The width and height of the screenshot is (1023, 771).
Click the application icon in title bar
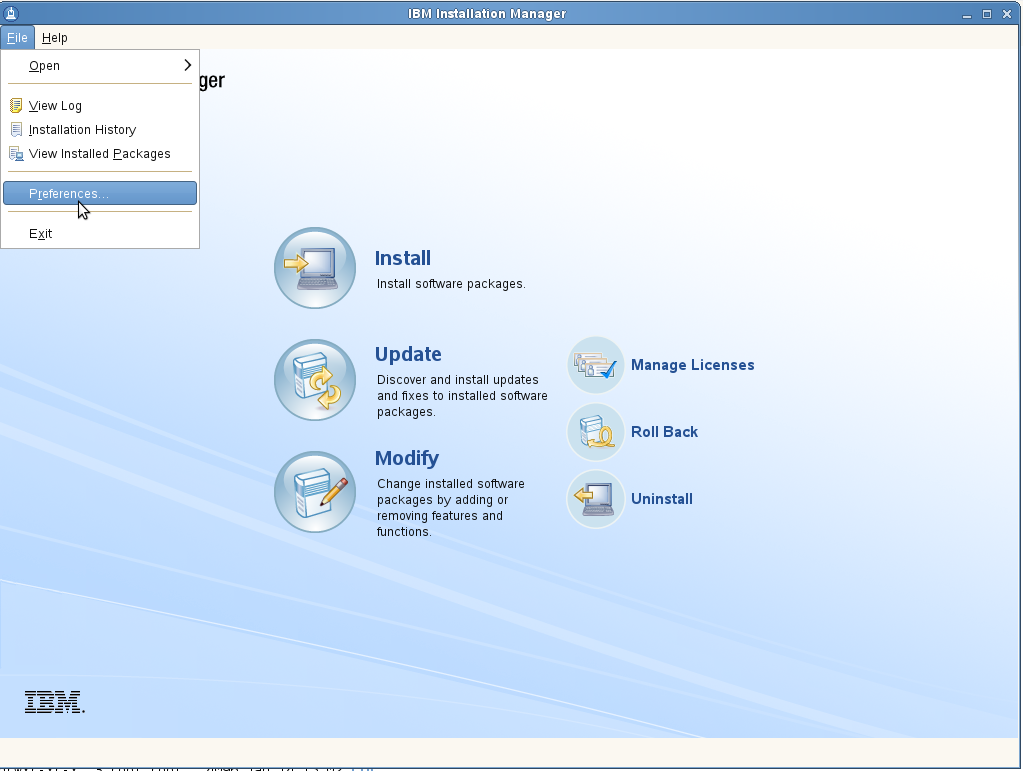click(11, 13)
